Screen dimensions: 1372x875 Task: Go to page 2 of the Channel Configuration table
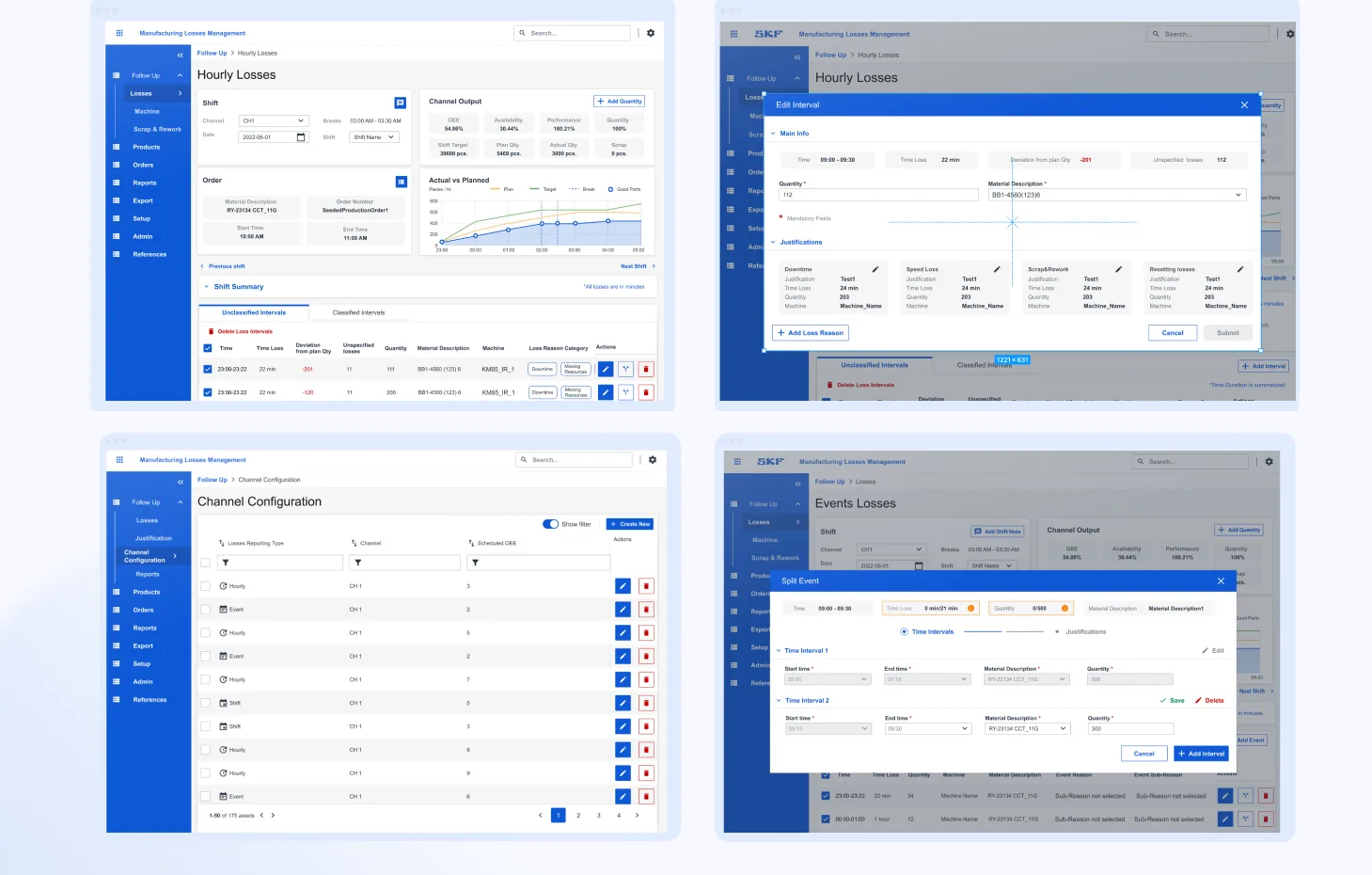pos(578,816)
